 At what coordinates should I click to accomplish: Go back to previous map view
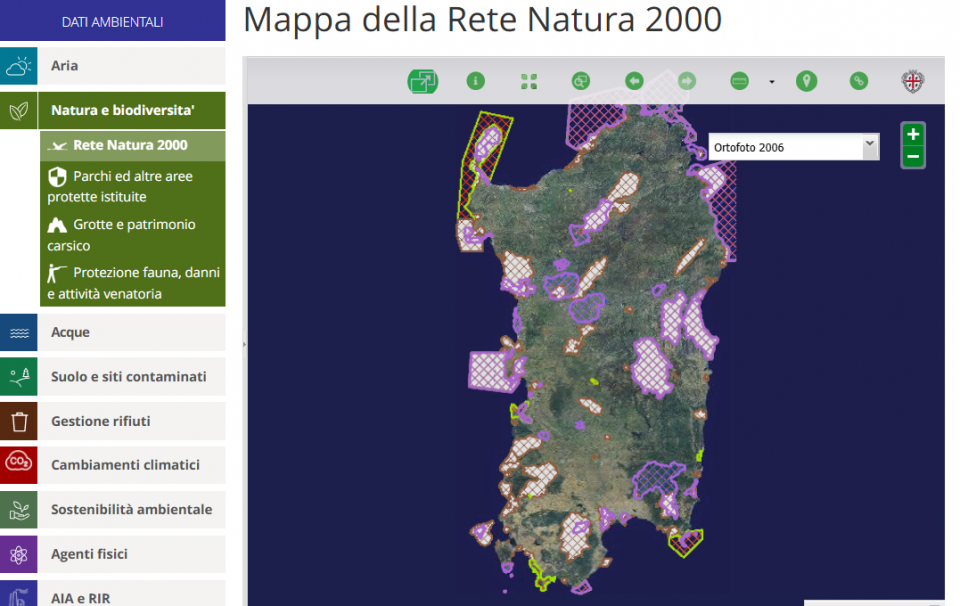pos(634,82)
